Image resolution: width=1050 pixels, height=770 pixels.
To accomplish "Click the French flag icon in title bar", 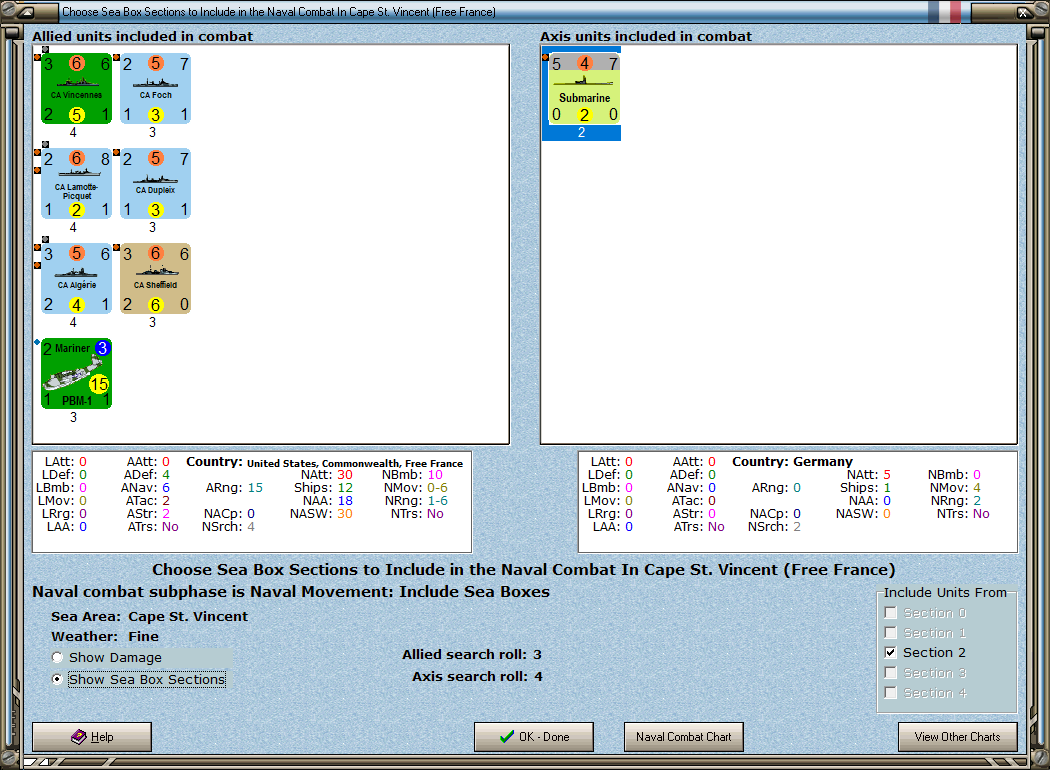I will pos(945,11).
